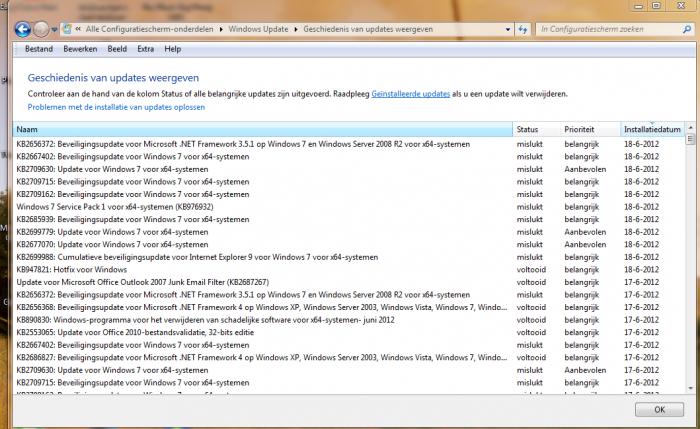
Task: Click 'Aanbevolen' priority of KB2677070 row
Action: 585,245
